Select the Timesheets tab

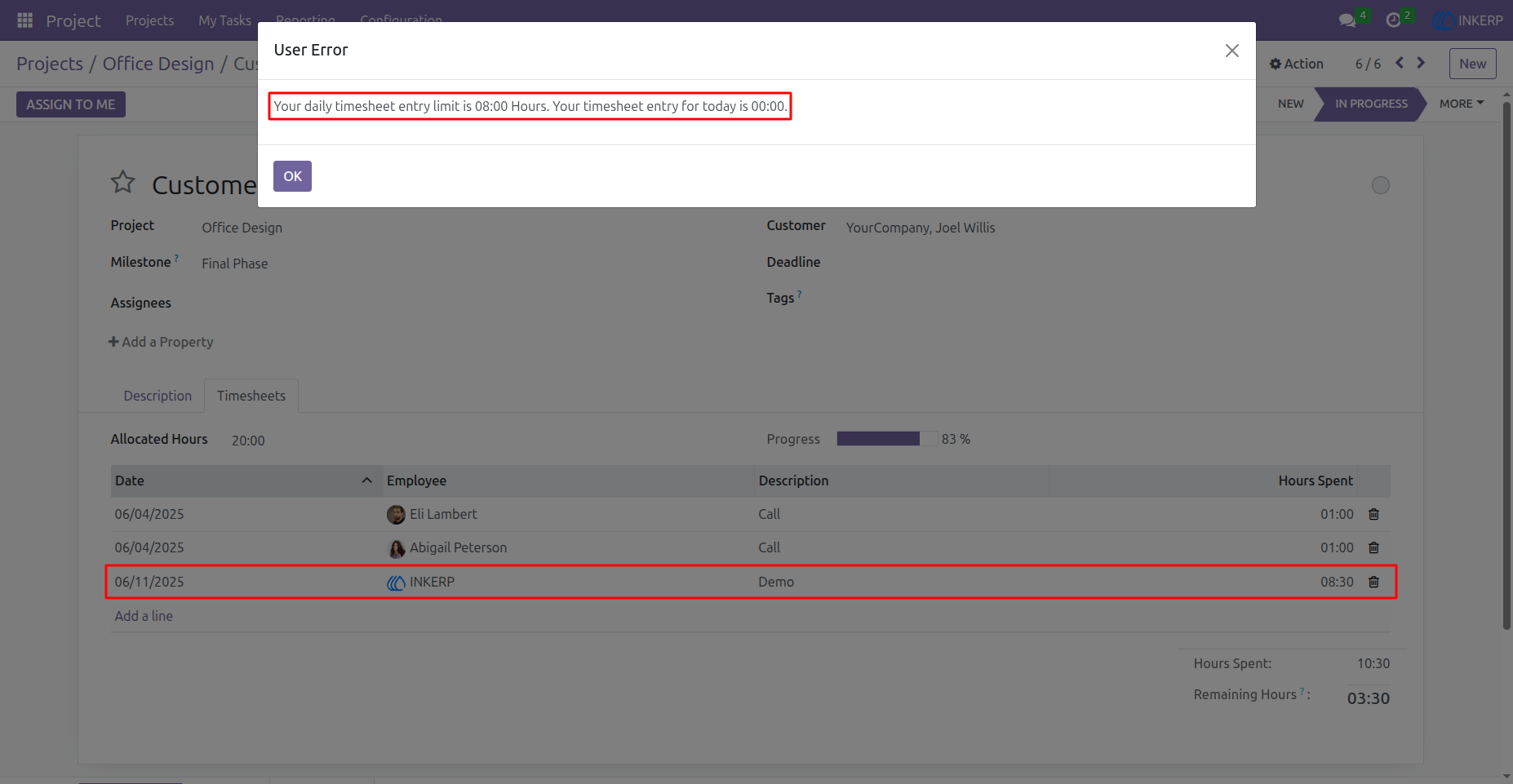point(251,396)
